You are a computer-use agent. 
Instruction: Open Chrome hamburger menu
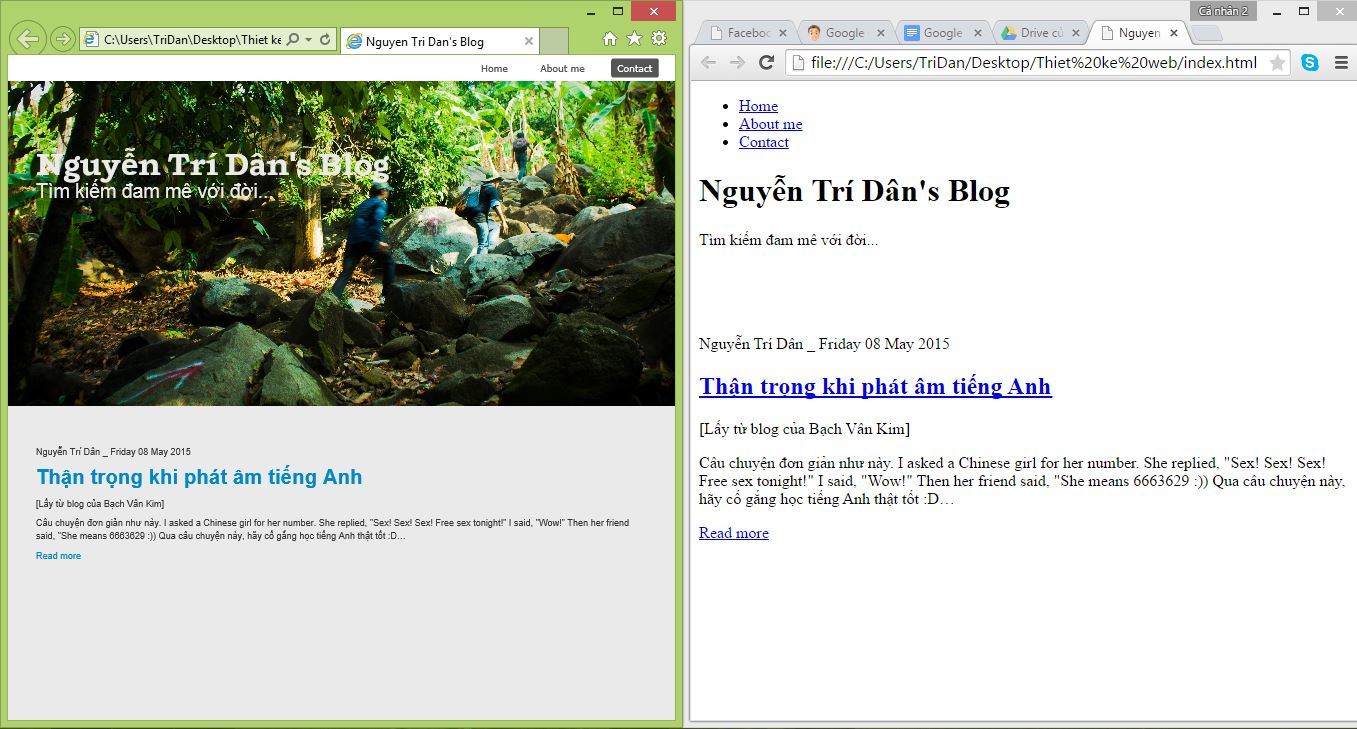pyautogui.click(x=1341, y=63)
